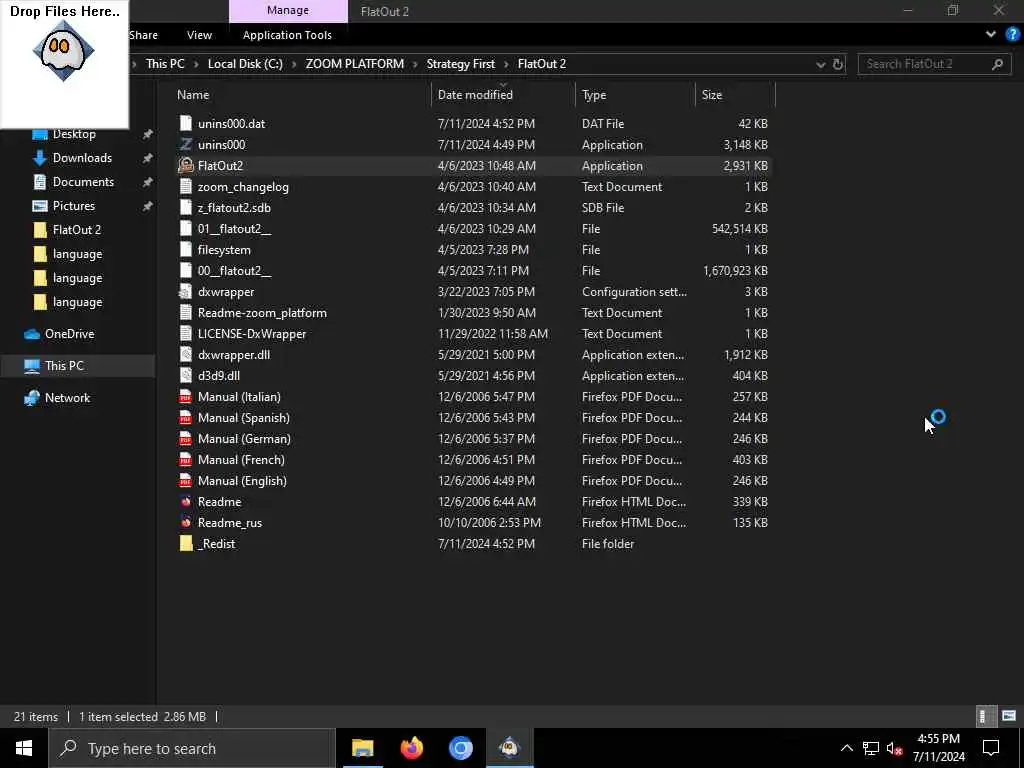Click the Search FlatOut 2 field
The image size is (1024, 768).
pyautogui.click(x=935, y=64)
